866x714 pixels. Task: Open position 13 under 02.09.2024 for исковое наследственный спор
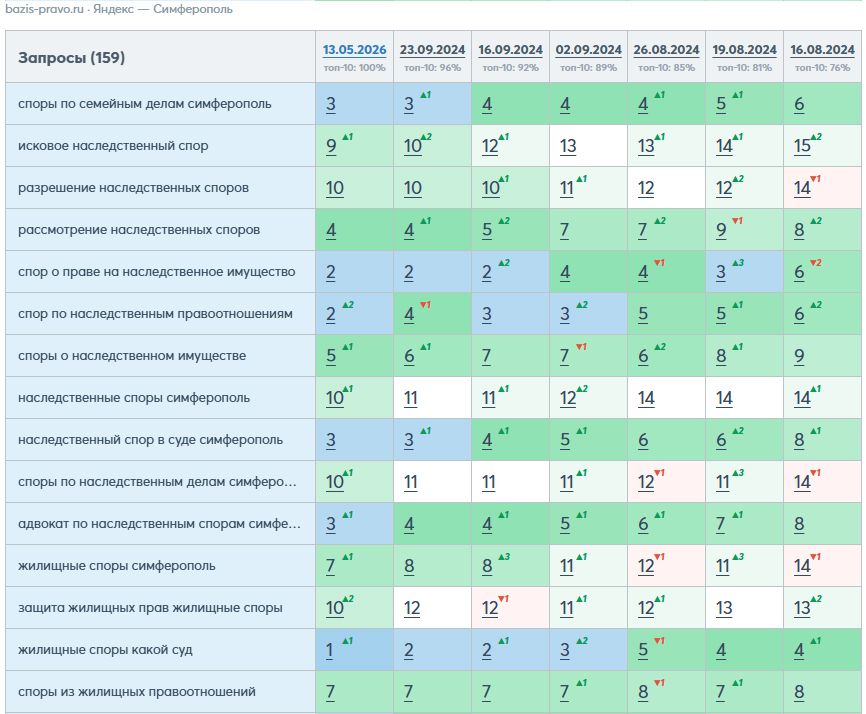pyautogui.click(x=568, y=146)
